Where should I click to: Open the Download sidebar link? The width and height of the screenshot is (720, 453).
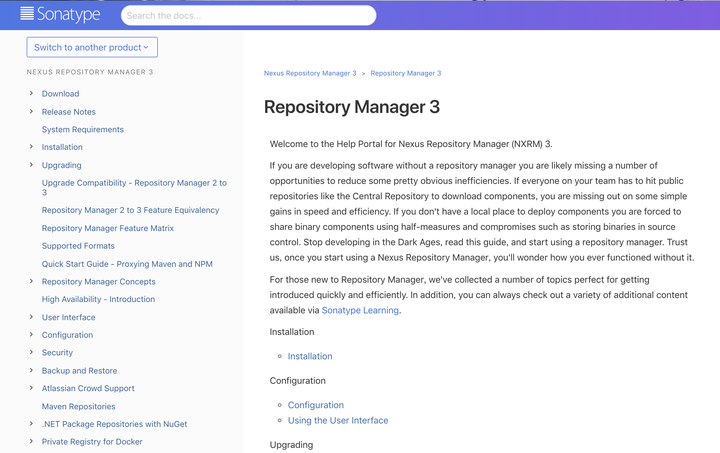[x=60, y=94]
